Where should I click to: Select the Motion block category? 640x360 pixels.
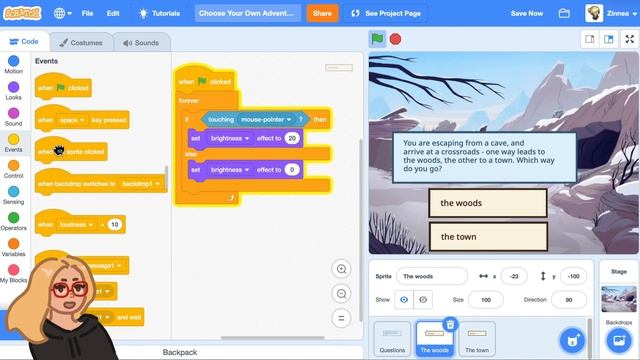pos(13,64)
